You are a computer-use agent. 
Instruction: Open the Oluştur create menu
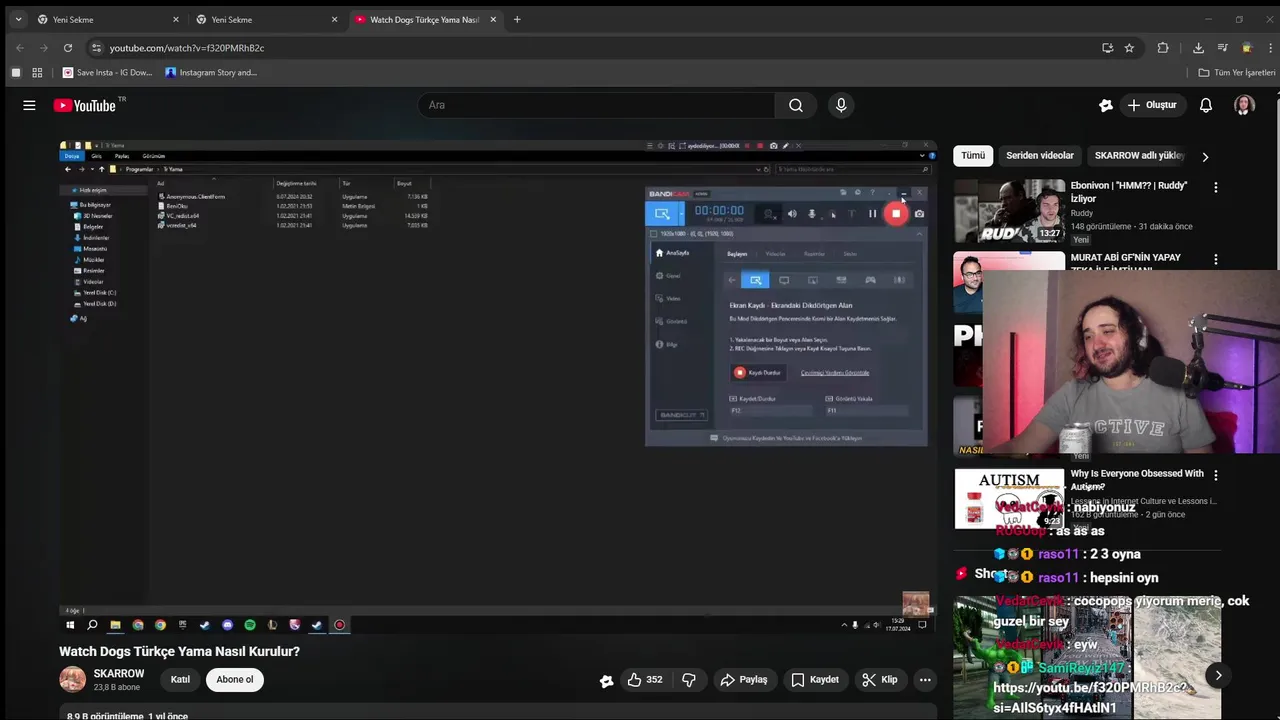pyautogui.click(x=1152, y=105)
